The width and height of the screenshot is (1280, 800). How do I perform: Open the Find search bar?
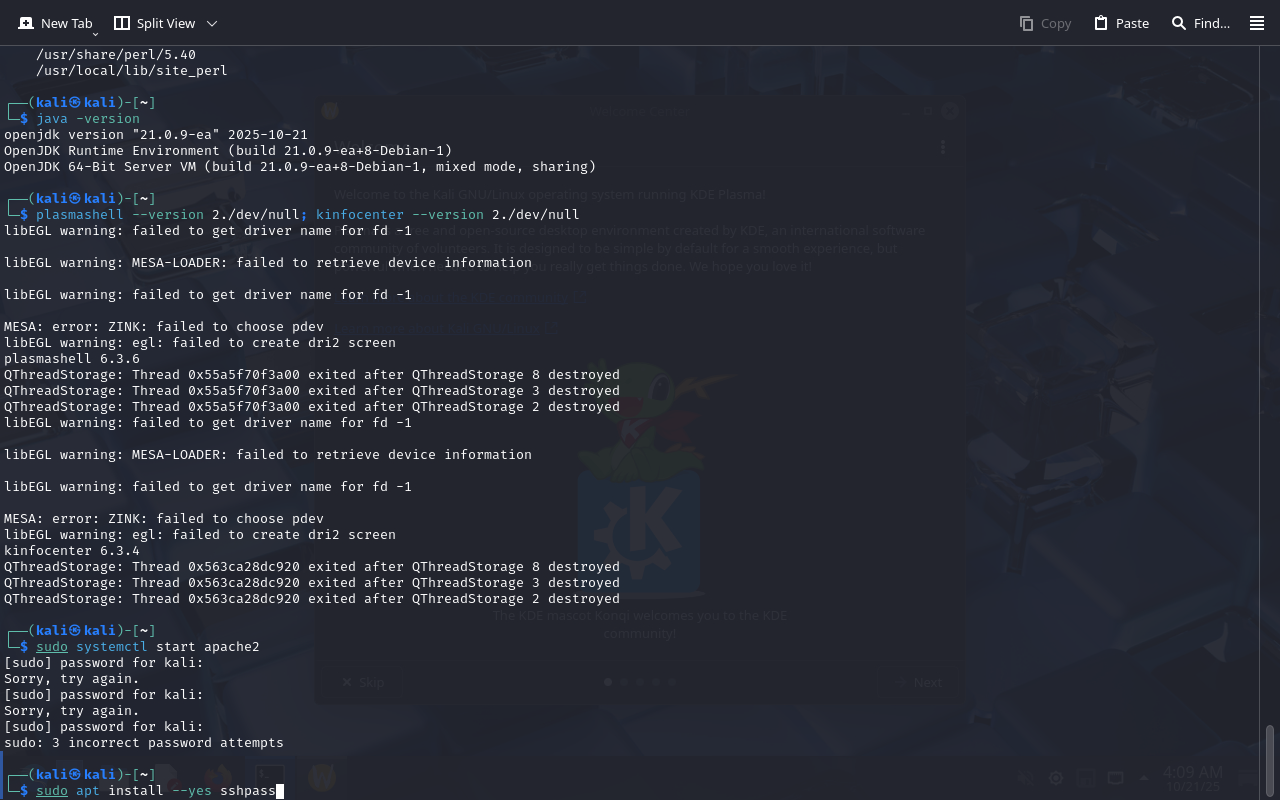(x=1200, y=23)
